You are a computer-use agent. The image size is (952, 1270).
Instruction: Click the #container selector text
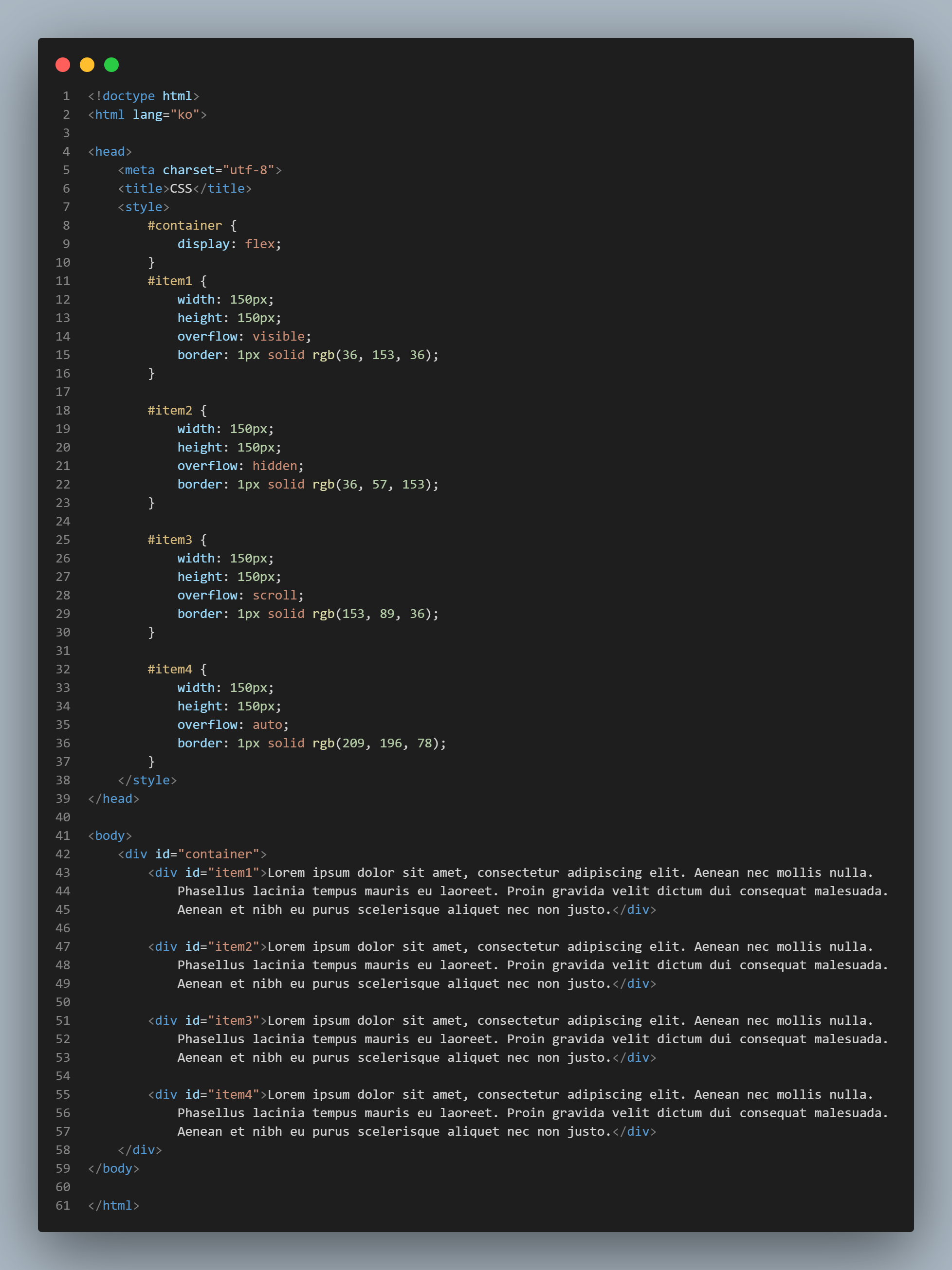pyautogui.click(x=184, y=226)
